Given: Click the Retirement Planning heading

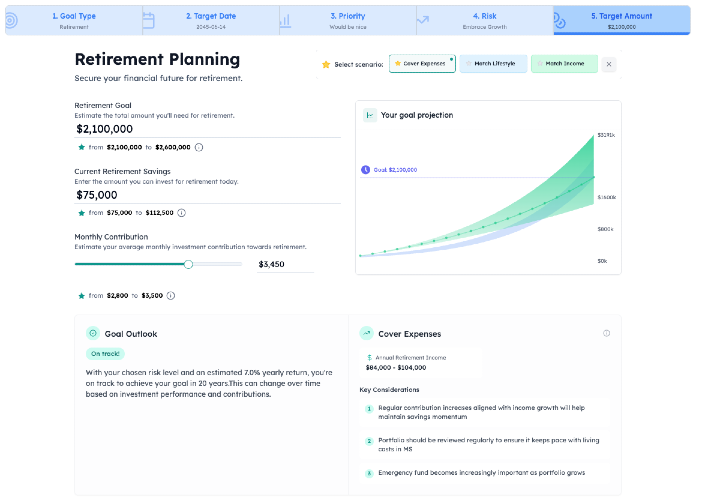Looking at the screenshot, I should (157, 59).
